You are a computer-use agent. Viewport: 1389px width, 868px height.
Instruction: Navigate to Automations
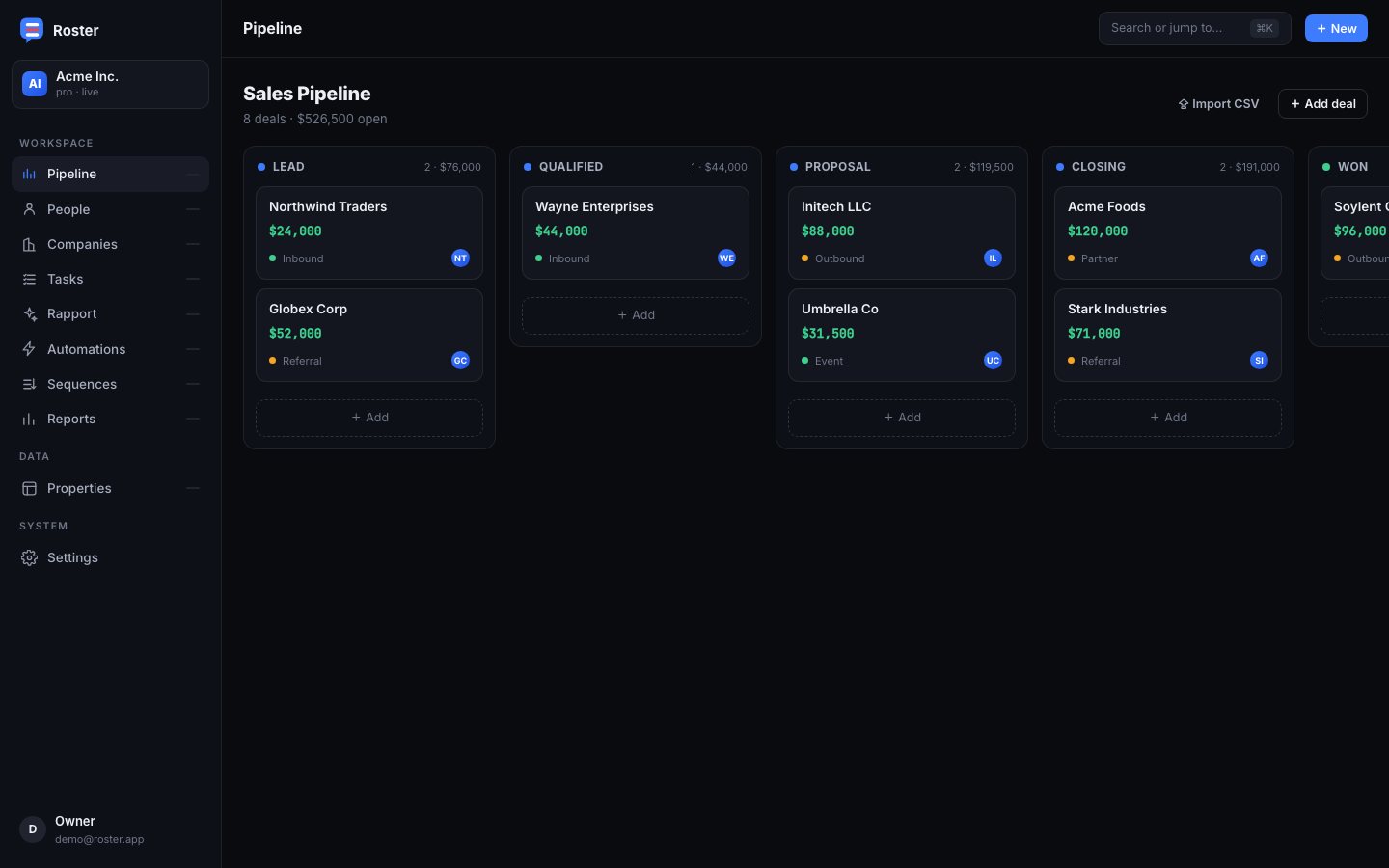tap(110, 349)
